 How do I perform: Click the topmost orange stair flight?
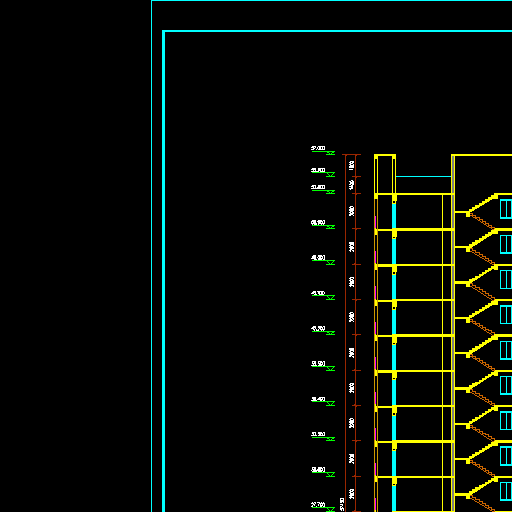482,222
